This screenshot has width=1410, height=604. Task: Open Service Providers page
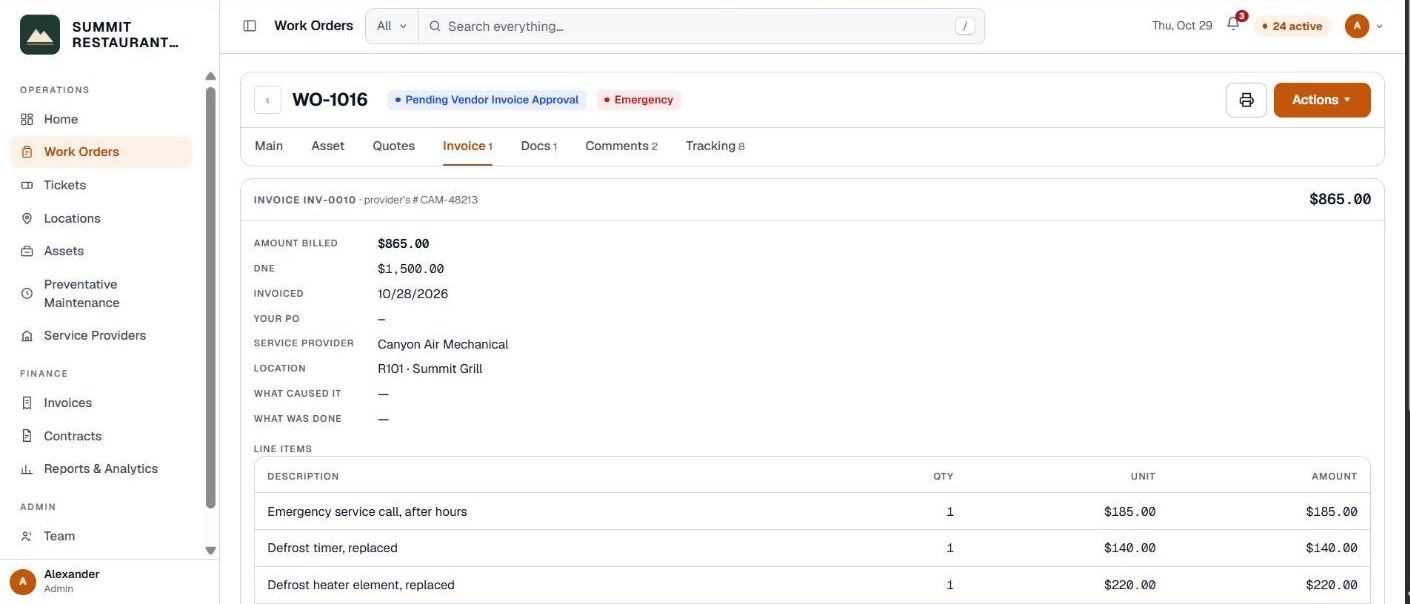(101, 336)
